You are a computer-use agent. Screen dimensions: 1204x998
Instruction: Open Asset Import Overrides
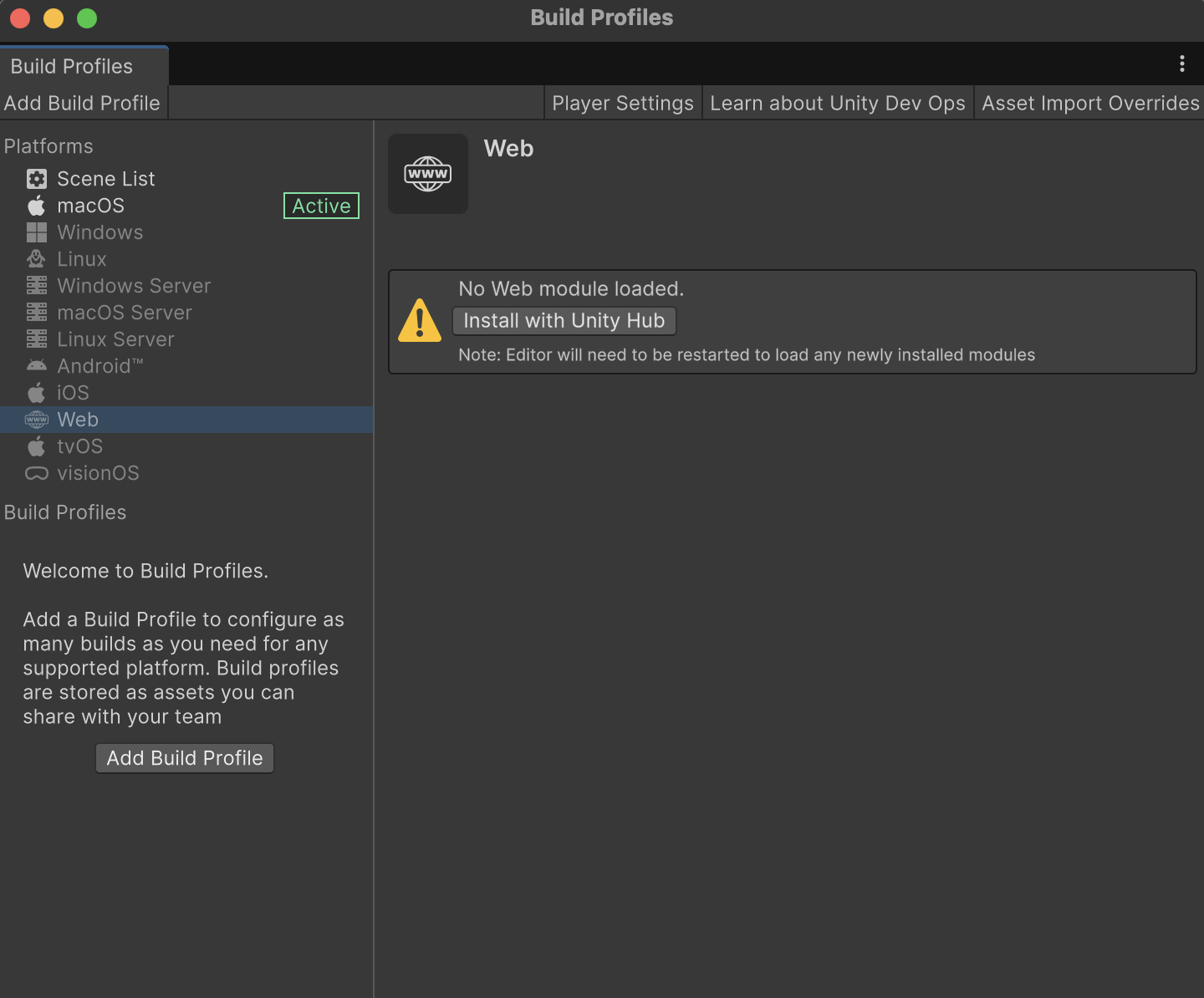pos(1090,103)
